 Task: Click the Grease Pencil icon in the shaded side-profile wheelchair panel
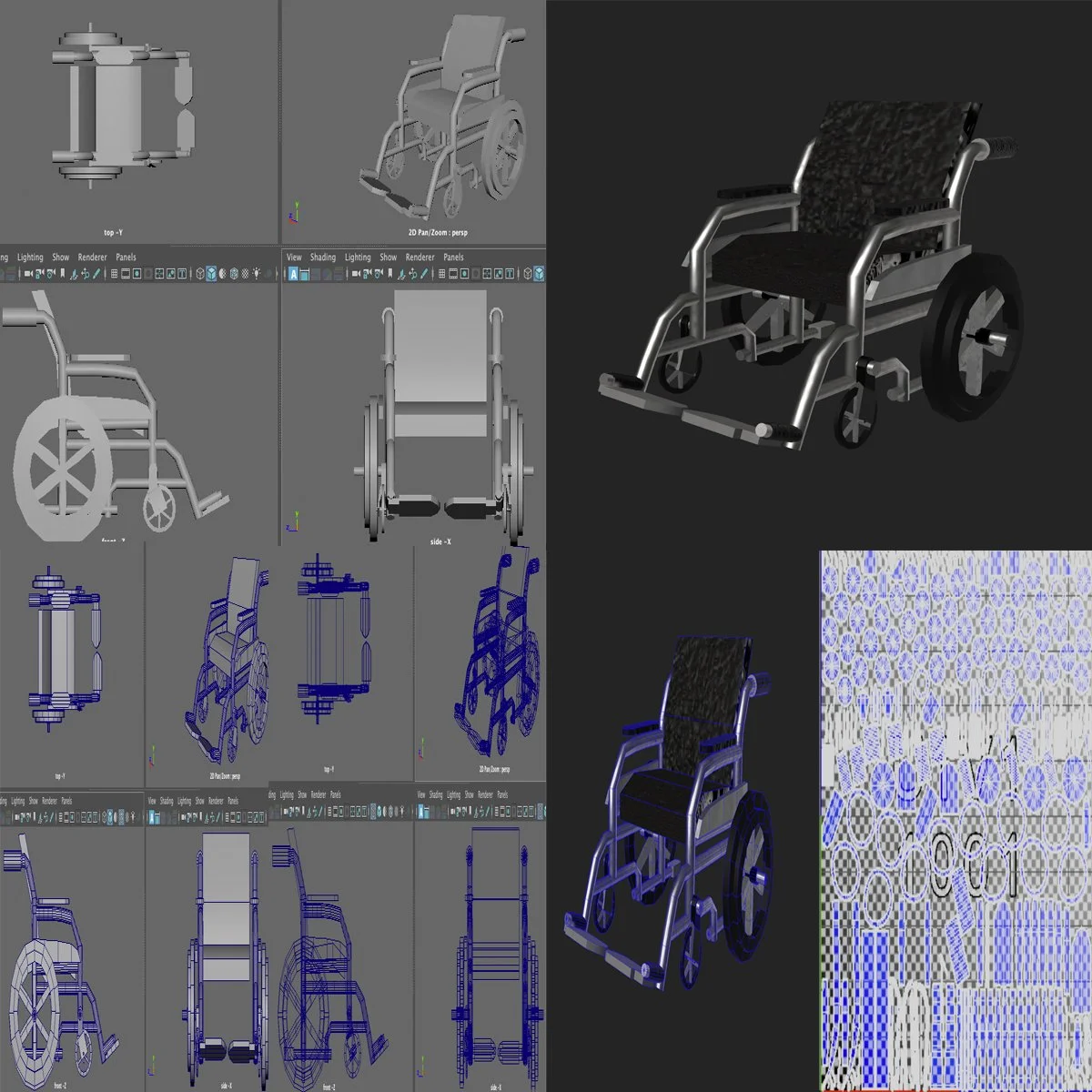point(96,274)
